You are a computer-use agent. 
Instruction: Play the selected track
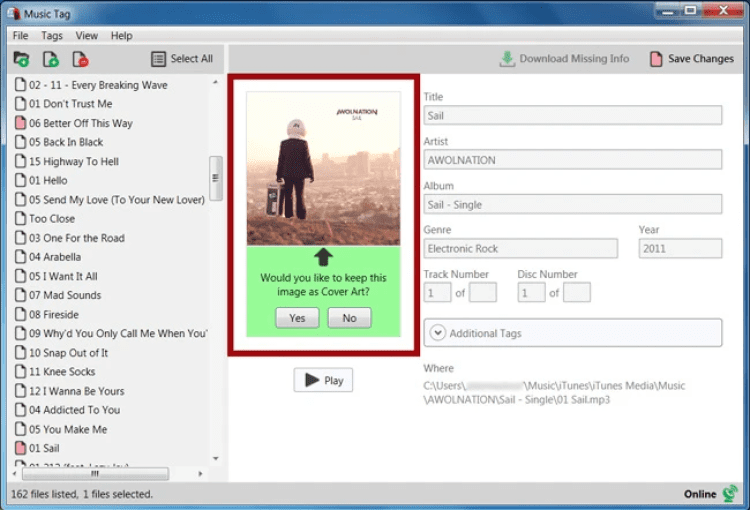click(x=323, y=380)
